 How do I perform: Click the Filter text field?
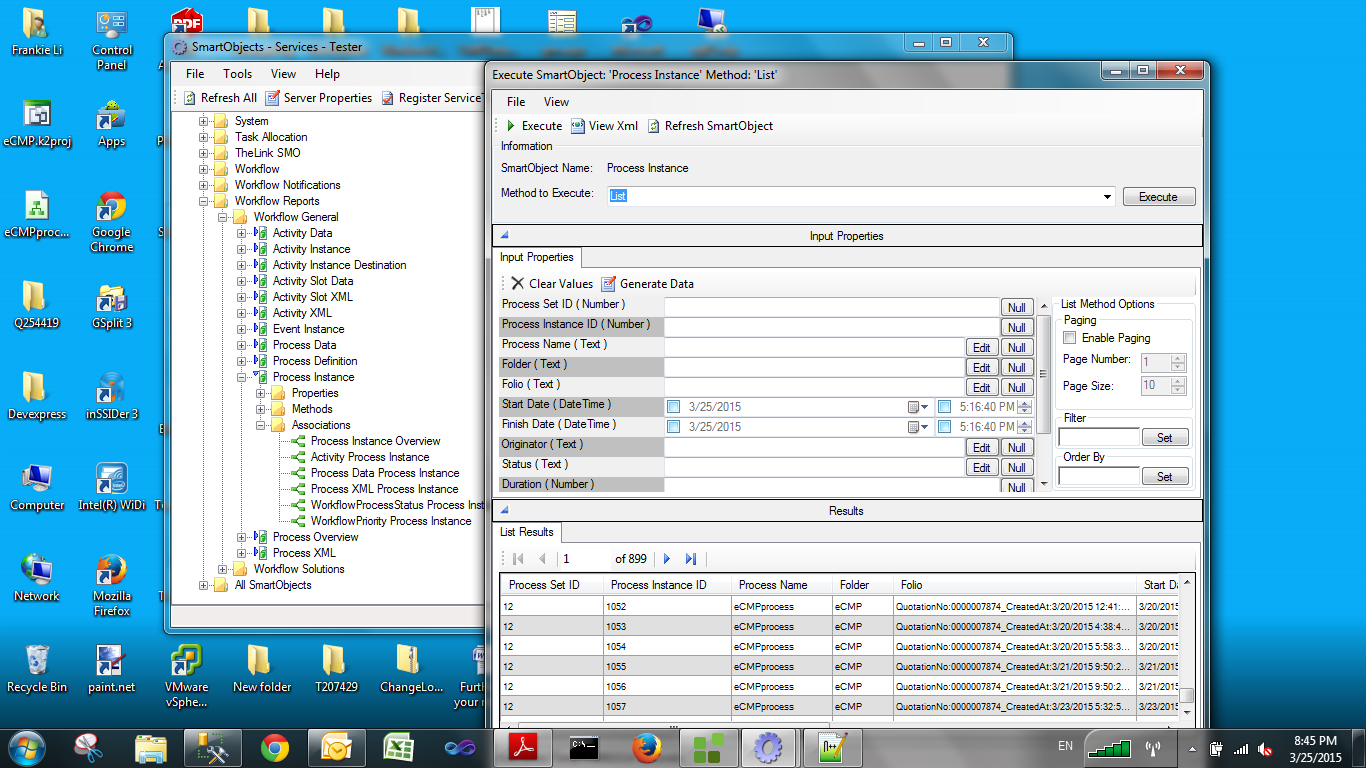[1099, 437]
